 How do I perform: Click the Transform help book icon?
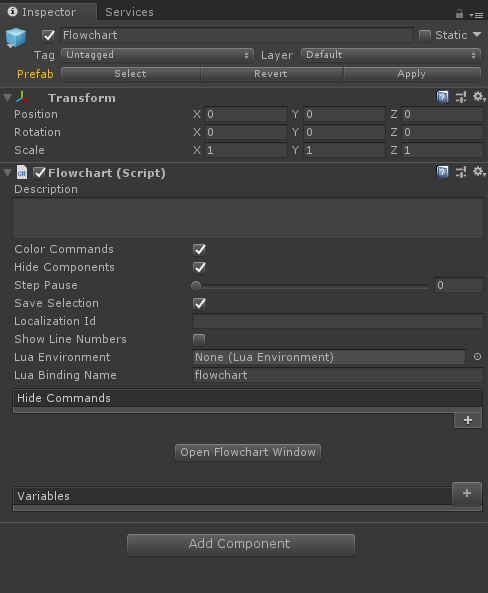tap(442, 98)
